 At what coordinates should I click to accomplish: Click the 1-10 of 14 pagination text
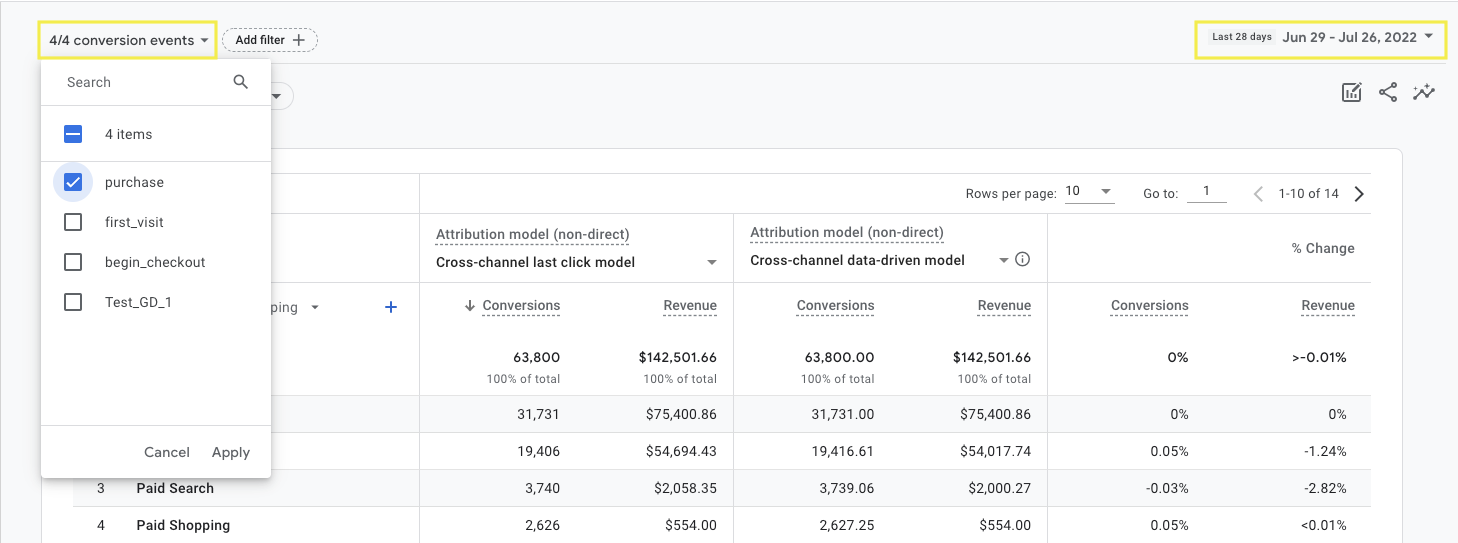coord(1308,194)
